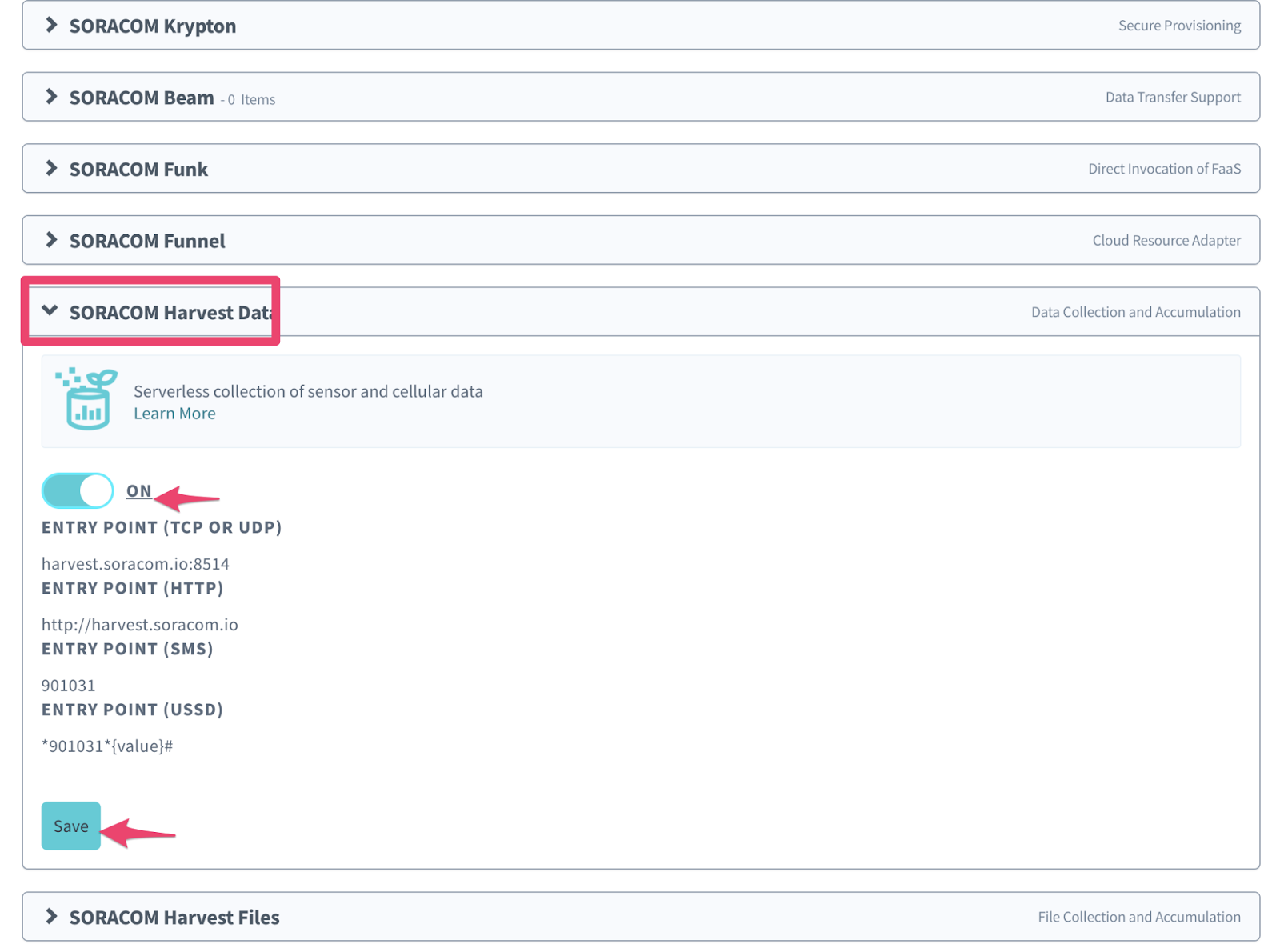The image size is (1280, 952).
Task: Click the ON label beside the switch
Action: point(138,490)
